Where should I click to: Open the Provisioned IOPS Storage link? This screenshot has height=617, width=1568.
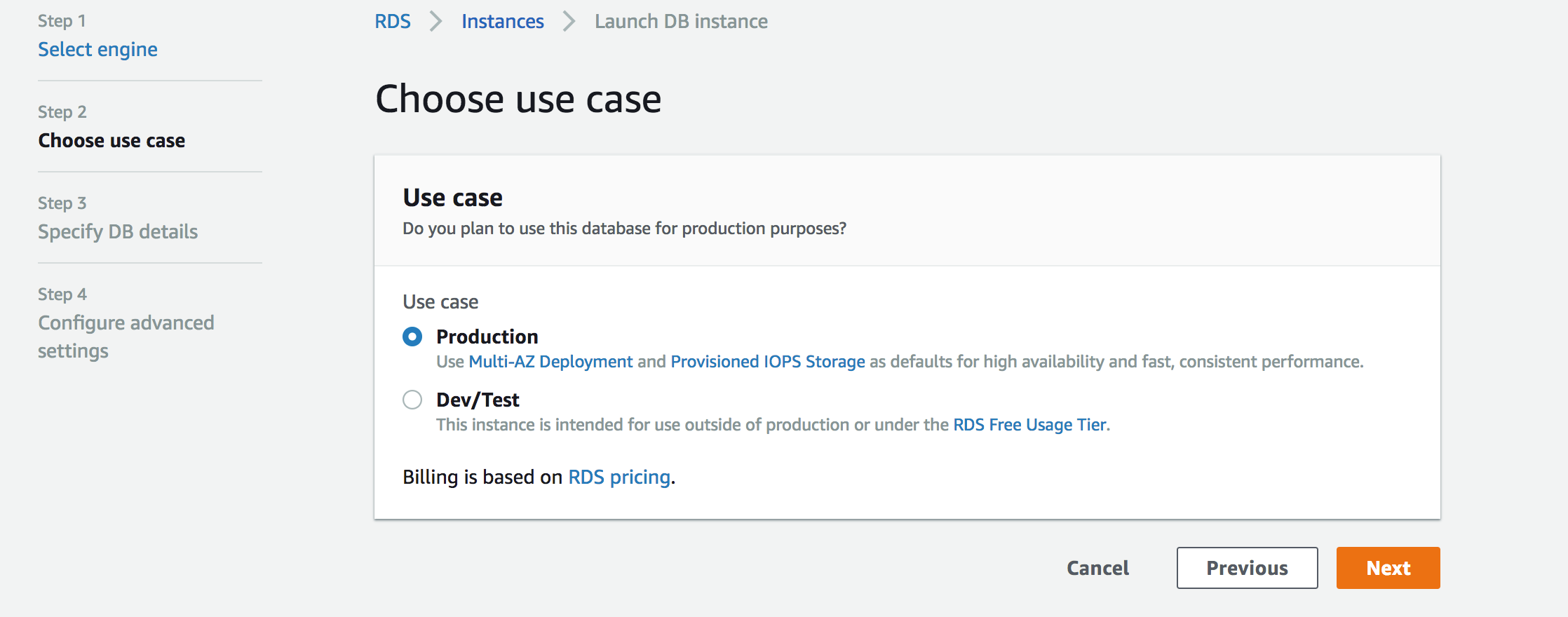768,362
